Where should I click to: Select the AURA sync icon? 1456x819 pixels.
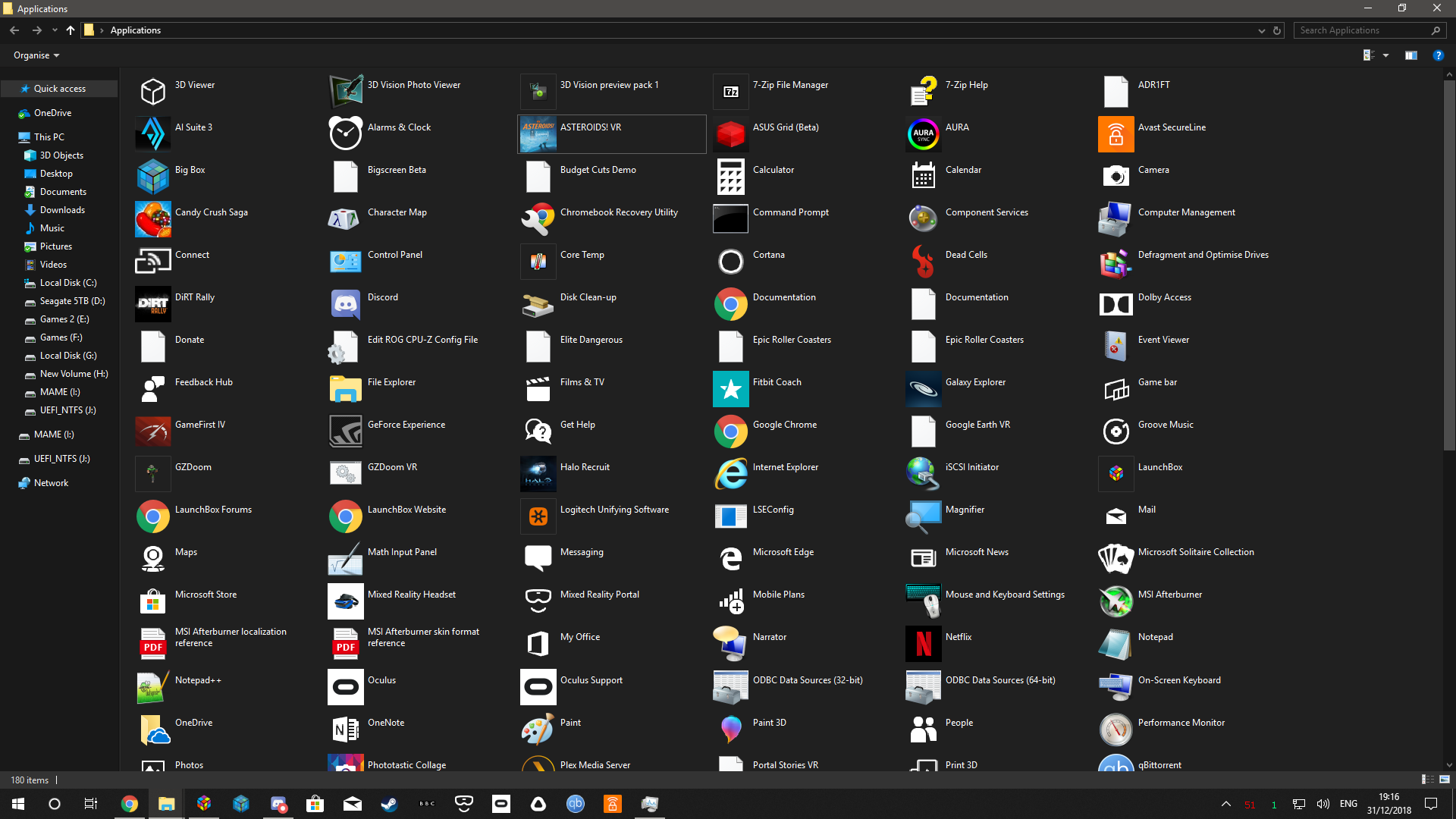(924, 134)
